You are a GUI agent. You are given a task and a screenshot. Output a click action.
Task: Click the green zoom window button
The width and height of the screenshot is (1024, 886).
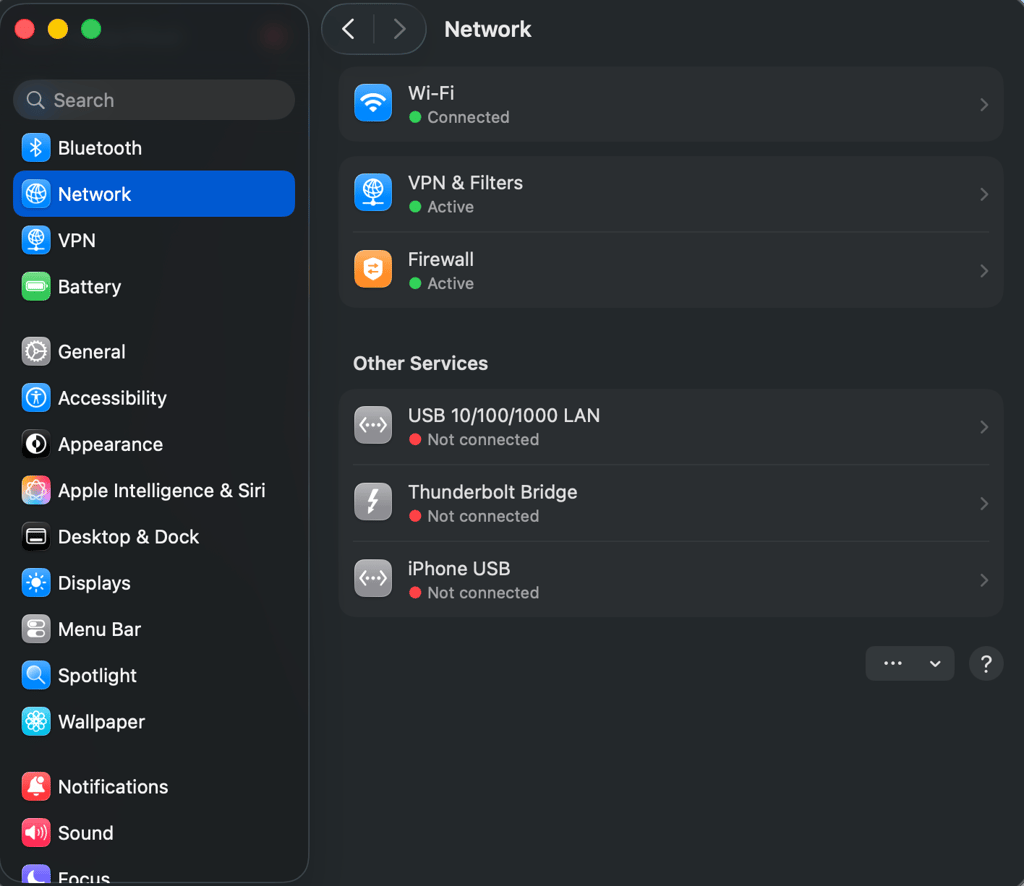pos(91,29)
